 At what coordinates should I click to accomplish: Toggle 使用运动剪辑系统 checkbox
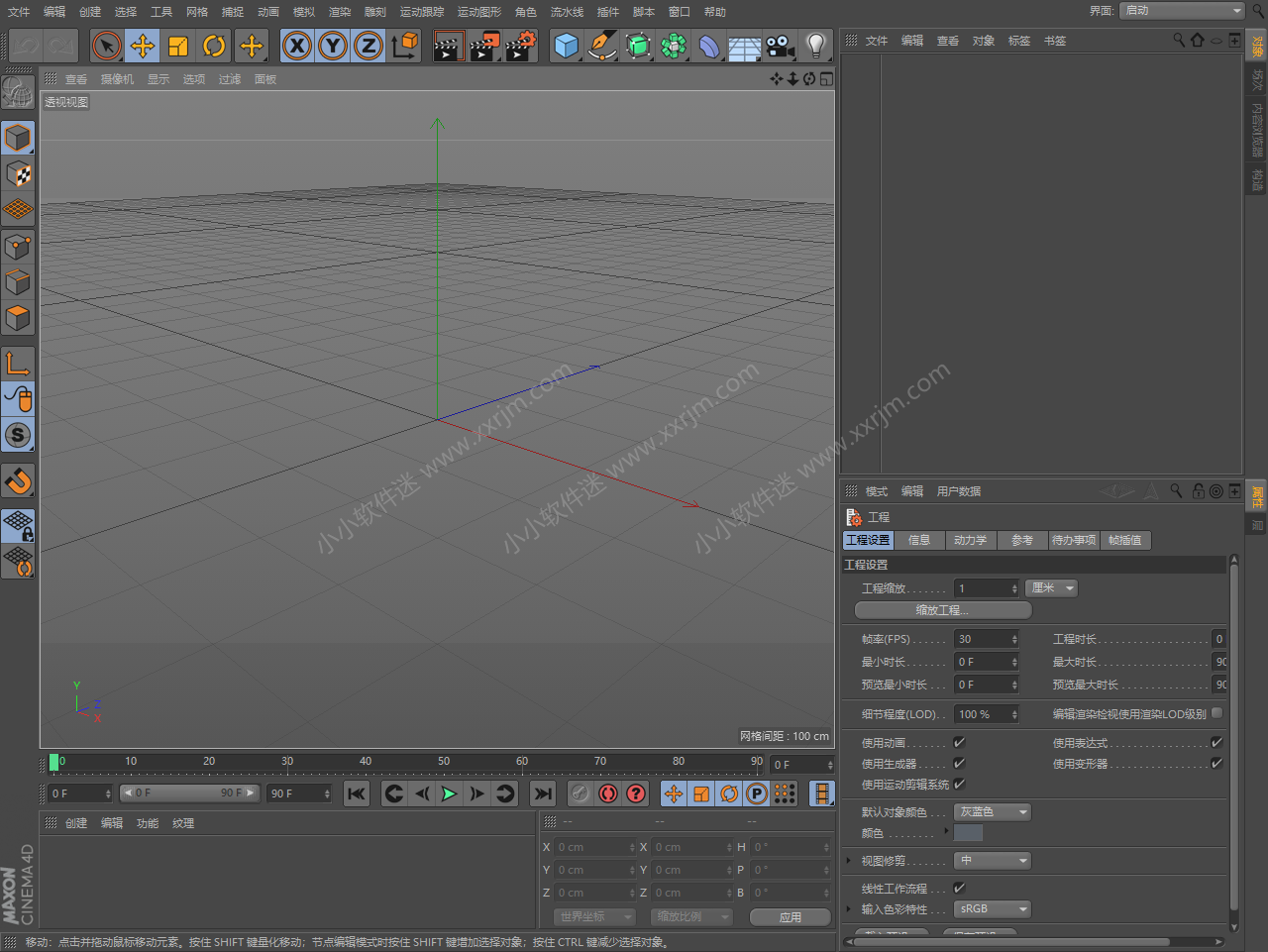tap(959, 784)
